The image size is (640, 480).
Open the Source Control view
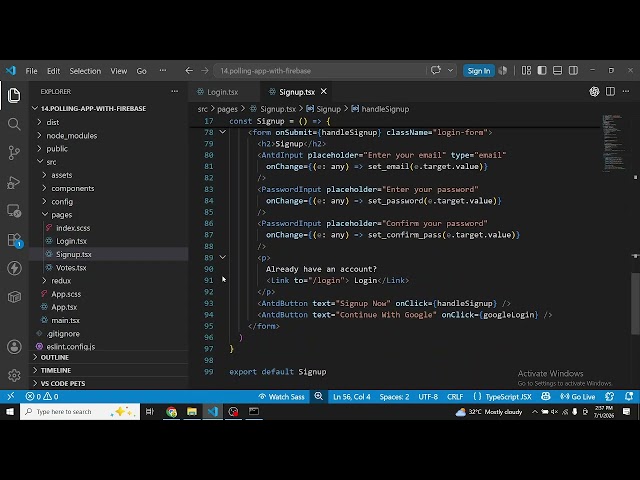click(14, 153)
